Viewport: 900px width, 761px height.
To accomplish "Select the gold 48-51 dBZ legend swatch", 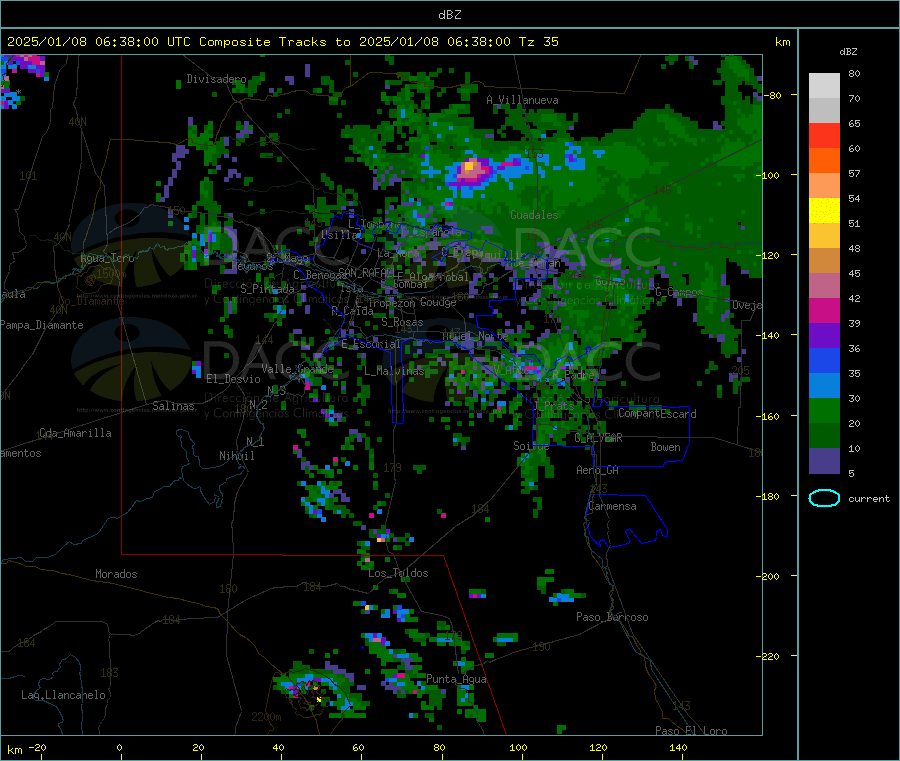I will point(824,236).
